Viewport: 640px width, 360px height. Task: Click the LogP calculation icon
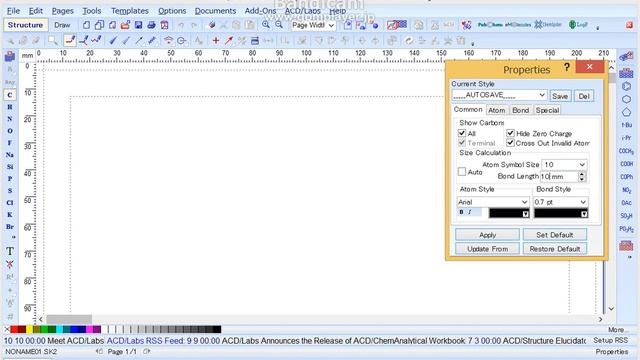tap(578, 25)
